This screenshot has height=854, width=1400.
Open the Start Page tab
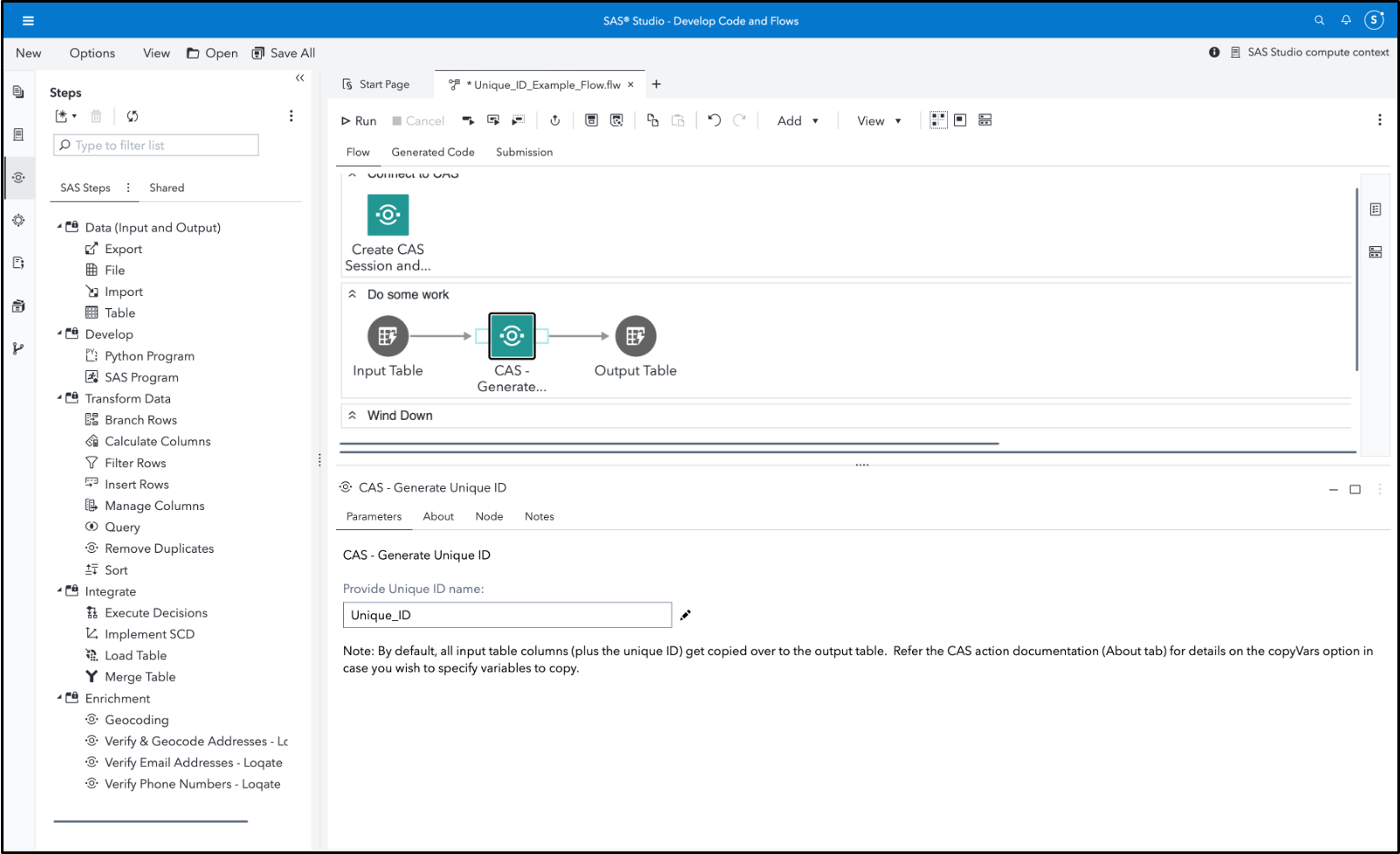pos(376,85)
